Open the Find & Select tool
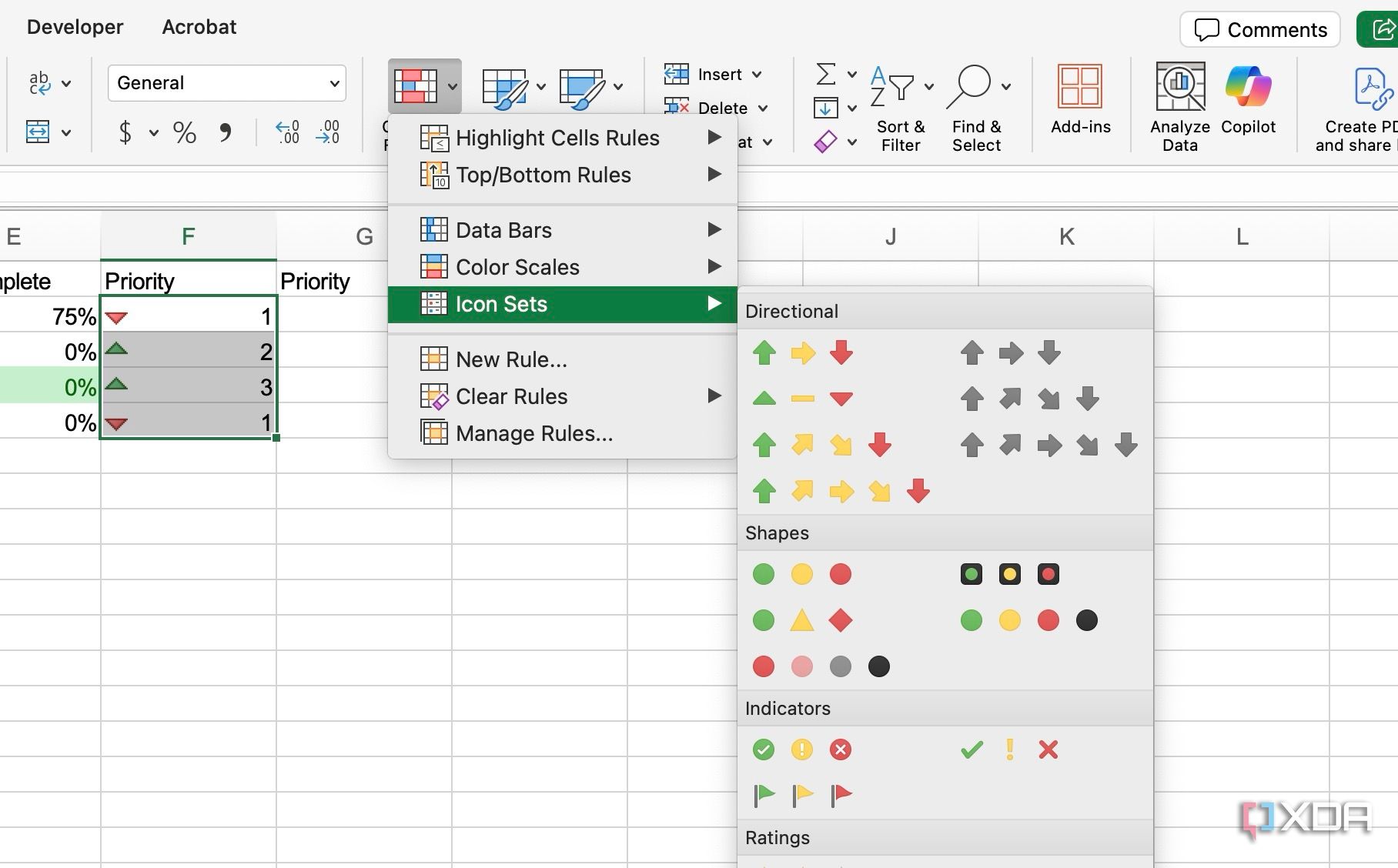Viewport: 1398px width, 868px height. pyautogui.click(x=977, y=108)
